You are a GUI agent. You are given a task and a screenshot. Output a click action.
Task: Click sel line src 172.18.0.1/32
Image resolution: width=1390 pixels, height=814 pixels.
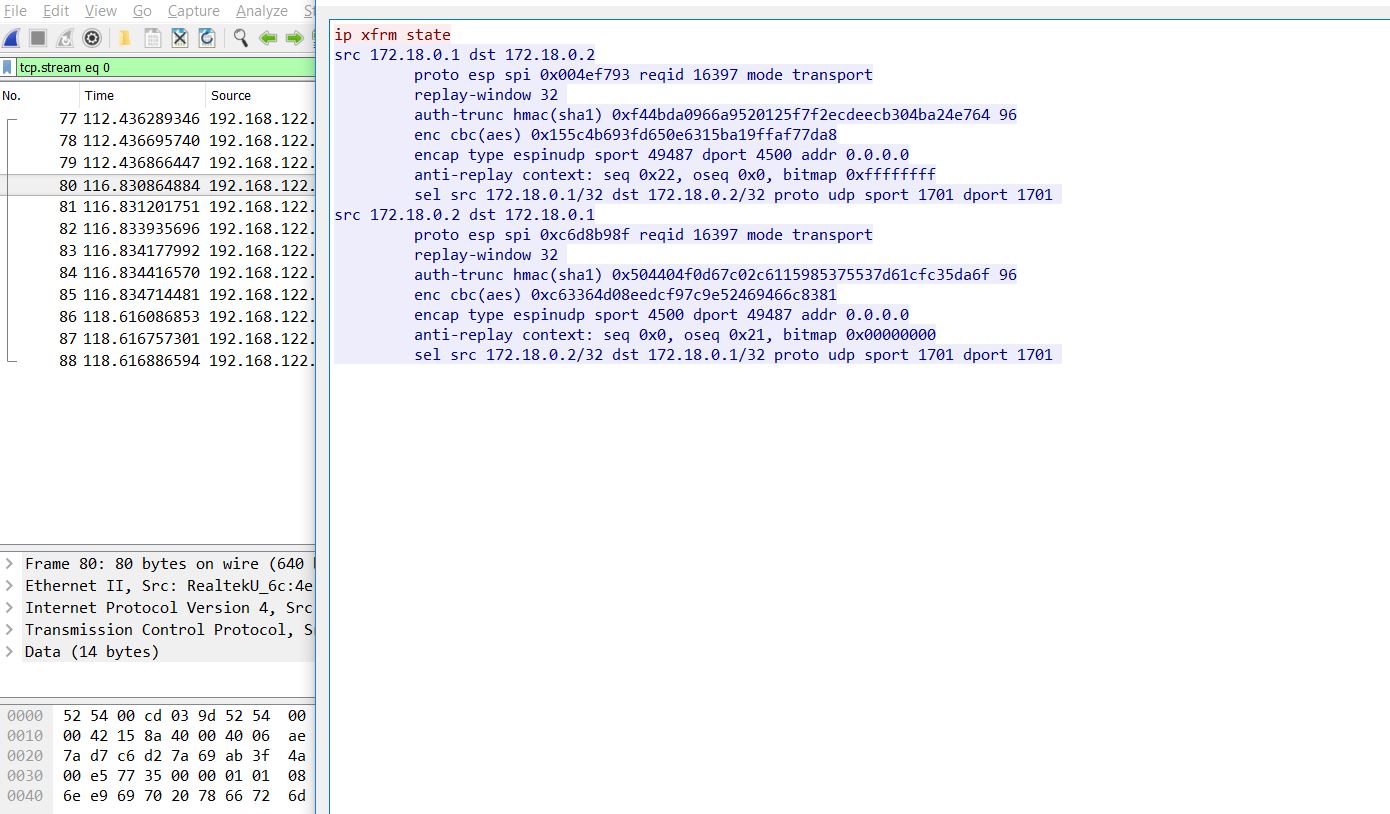point(733,195)
